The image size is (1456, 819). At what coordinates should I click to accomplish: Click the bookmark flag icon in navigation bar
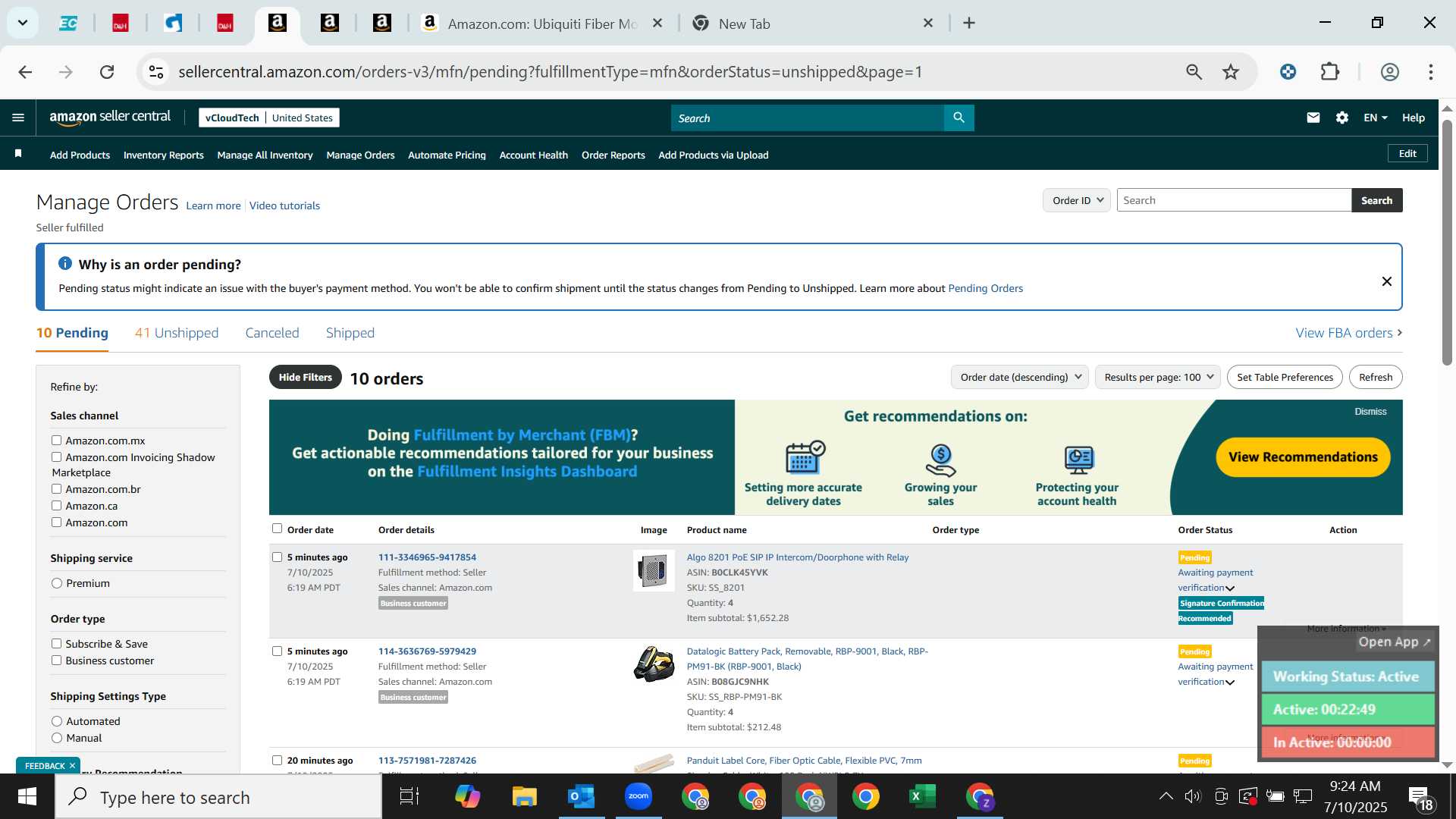tap(18, 154)
